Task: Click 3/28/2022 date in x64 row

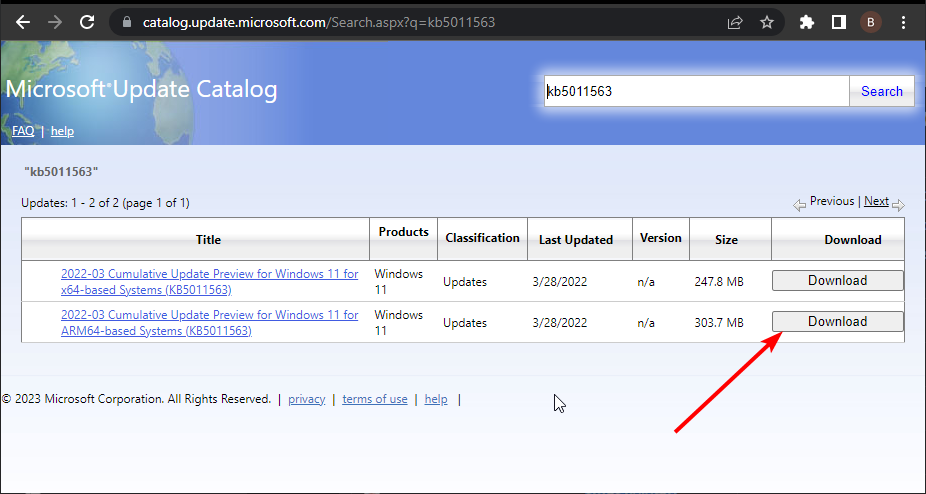Action: coord(560,282)
